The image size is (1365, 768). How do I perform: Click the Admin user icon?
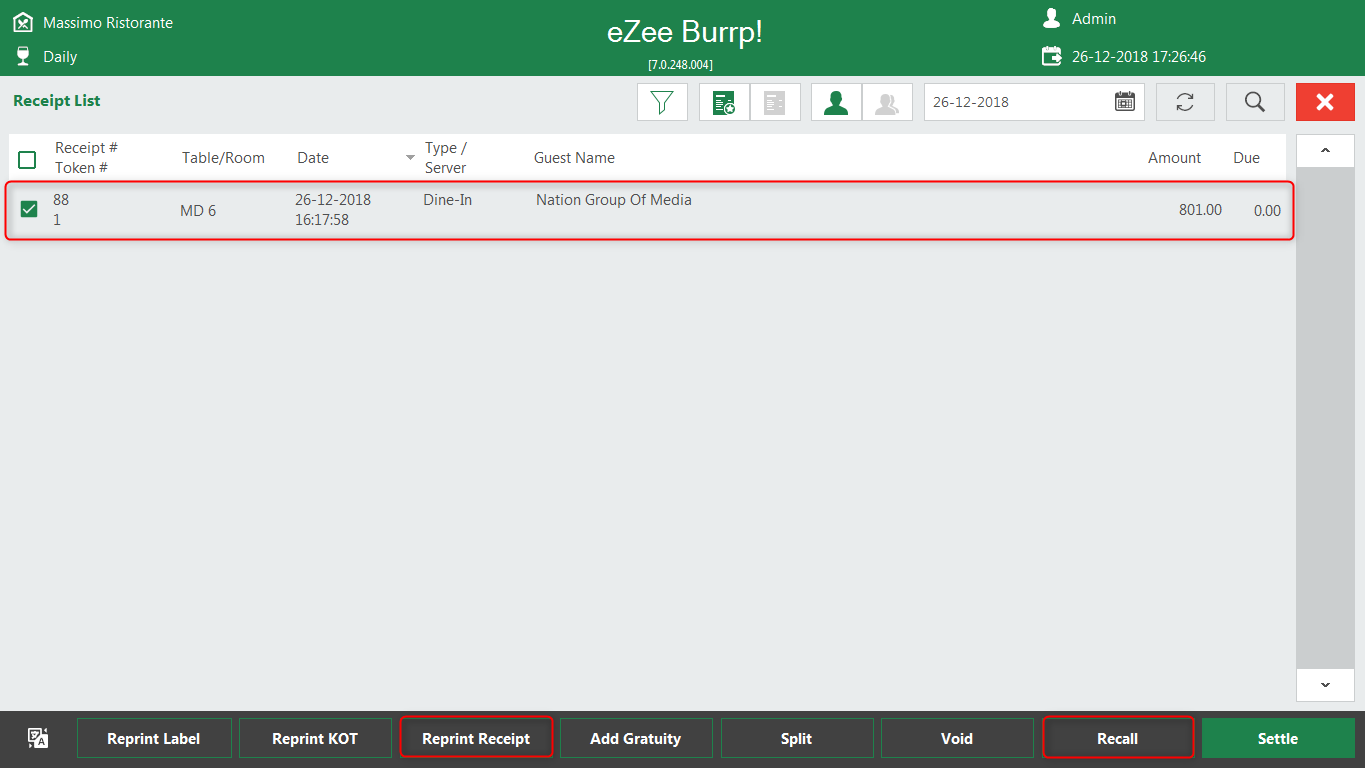tap(1051, 18)
